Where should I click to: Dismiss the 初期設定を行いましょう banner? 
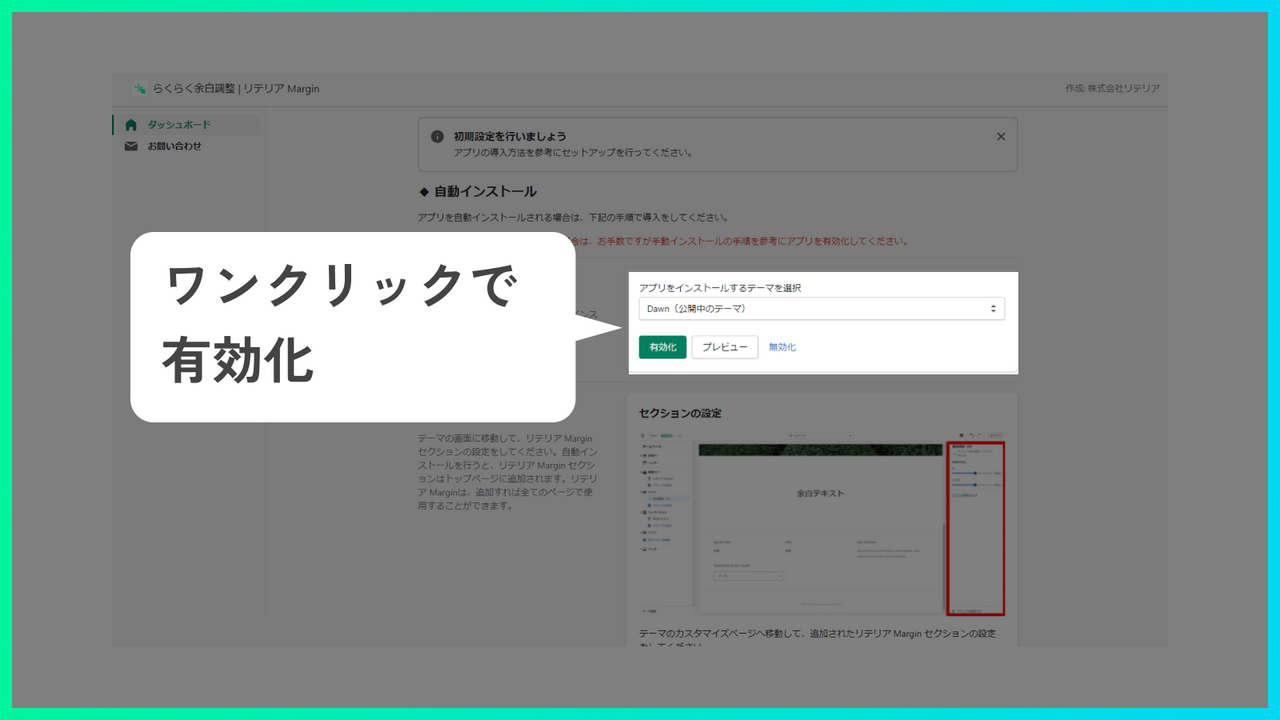pyautogui.click(x=1001, y=136)
